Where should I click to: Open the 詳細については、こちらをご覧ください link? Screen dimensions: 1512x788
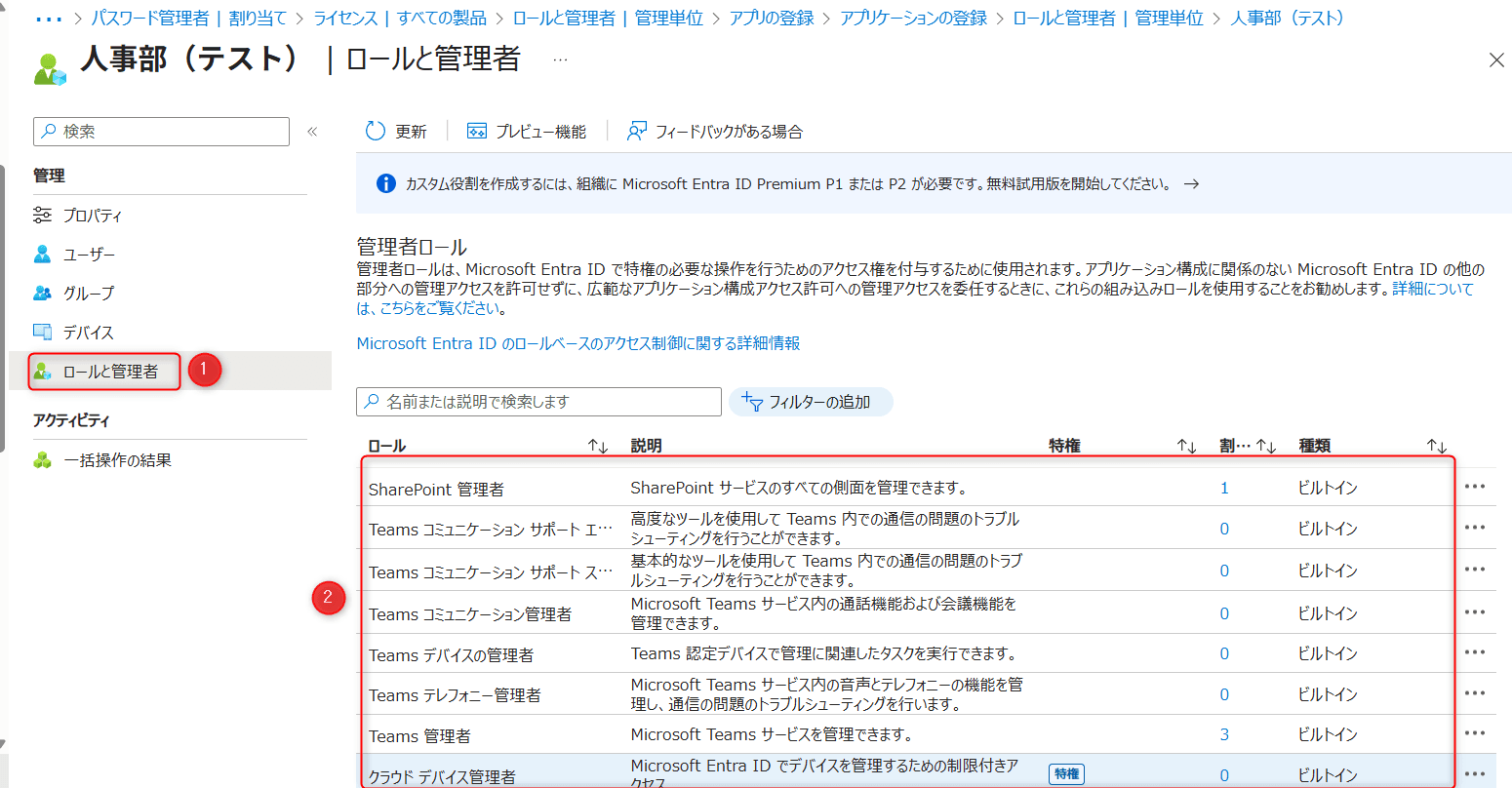click(x=1432, y=289)
